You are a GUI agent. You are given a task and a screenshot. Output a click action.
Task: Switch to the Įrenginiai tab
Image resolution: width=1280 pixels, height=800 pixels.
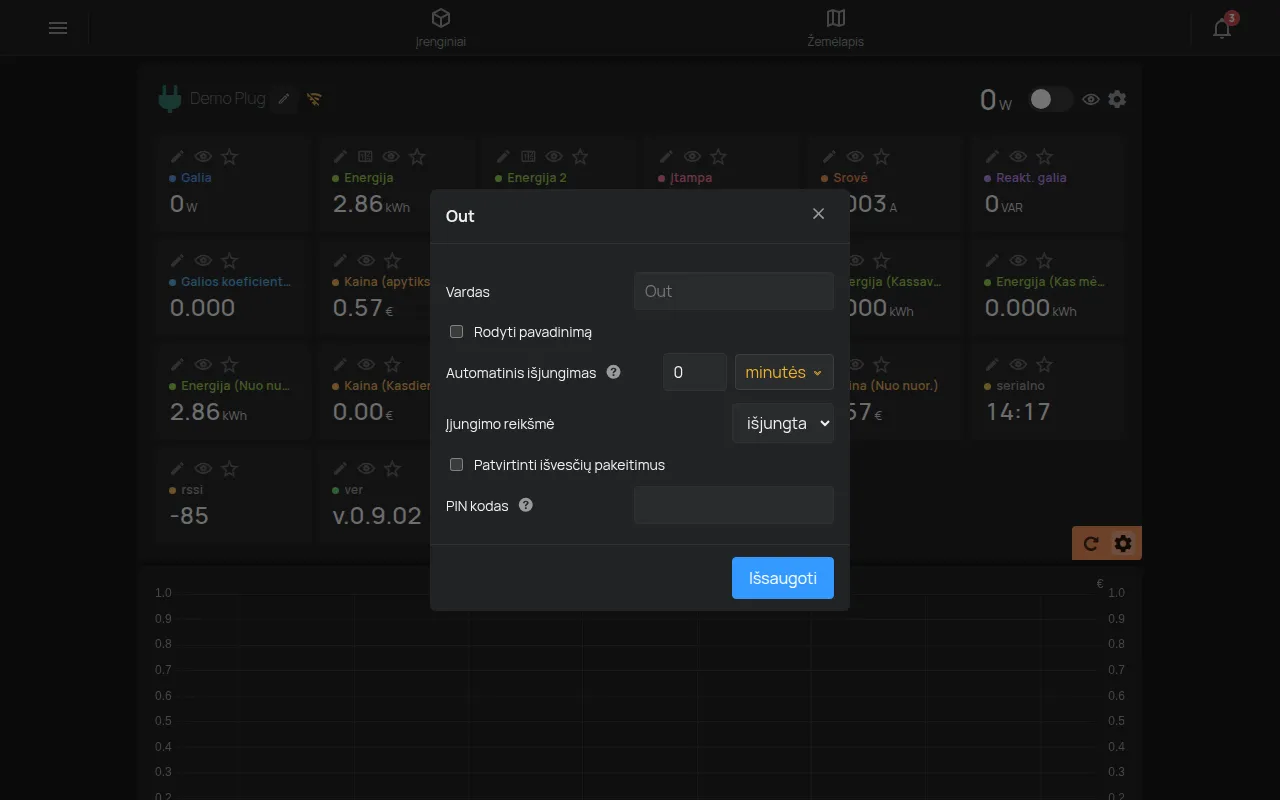tap(441, 28)
